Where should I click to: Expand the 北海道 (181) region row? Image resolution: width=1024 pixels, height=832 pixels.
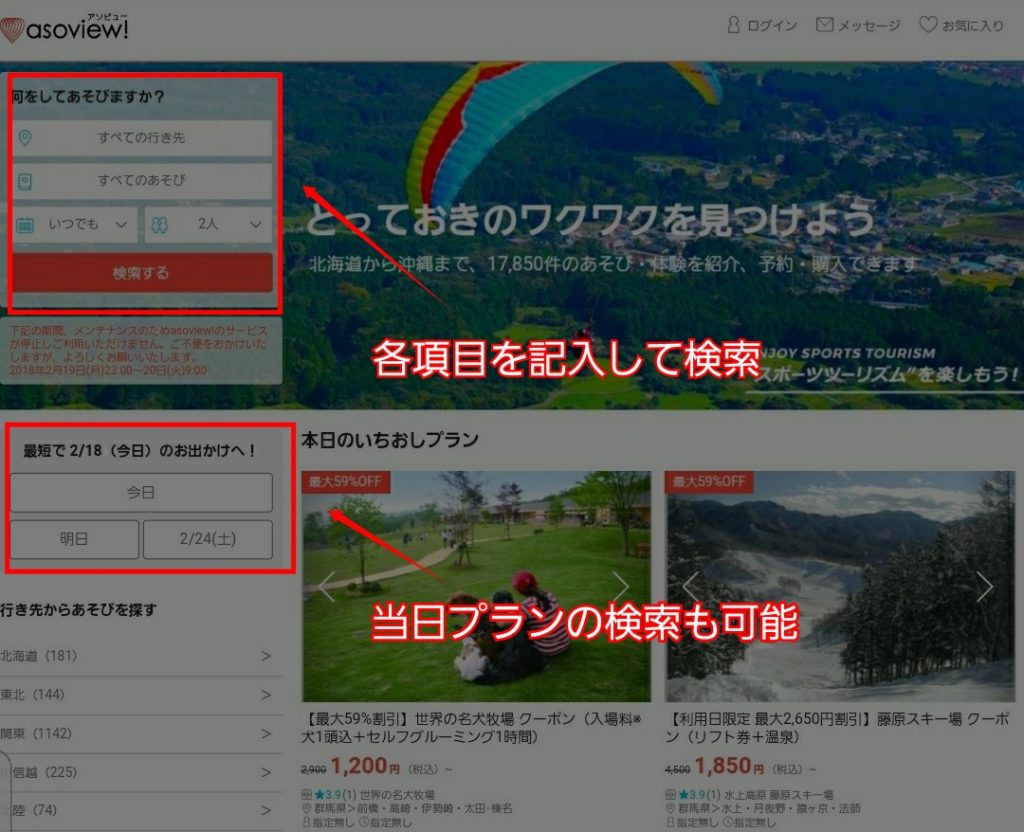tap(141, 656)
